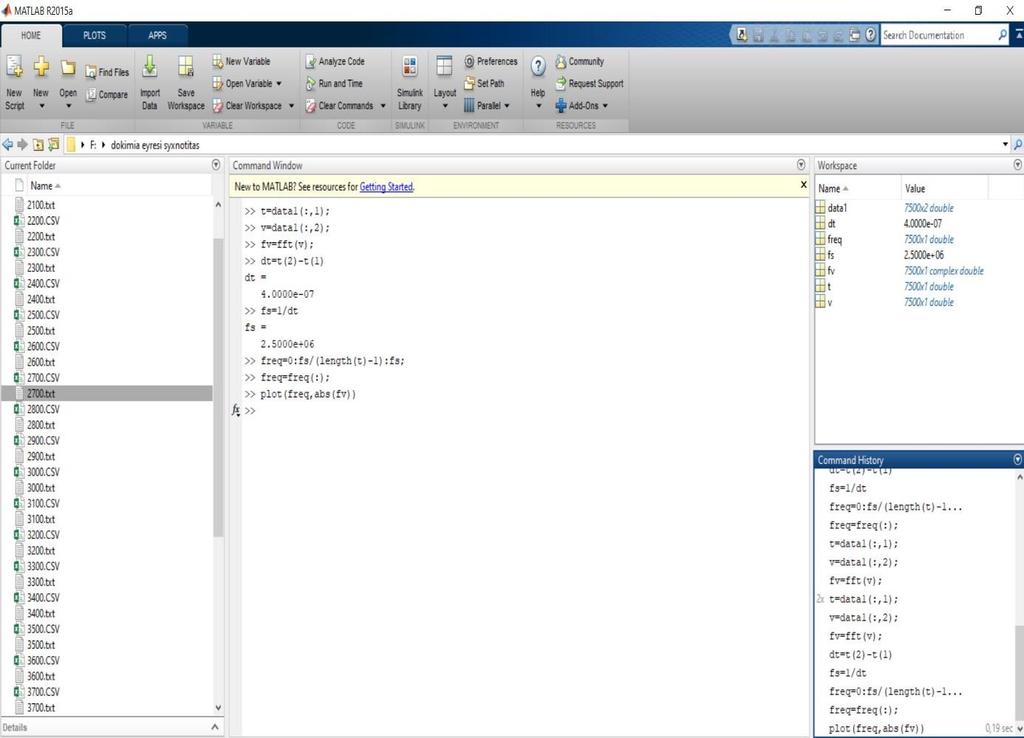The image size is (1024, 738).
Task: Open the Command History actions menu
Action: tap(1017, 459)
